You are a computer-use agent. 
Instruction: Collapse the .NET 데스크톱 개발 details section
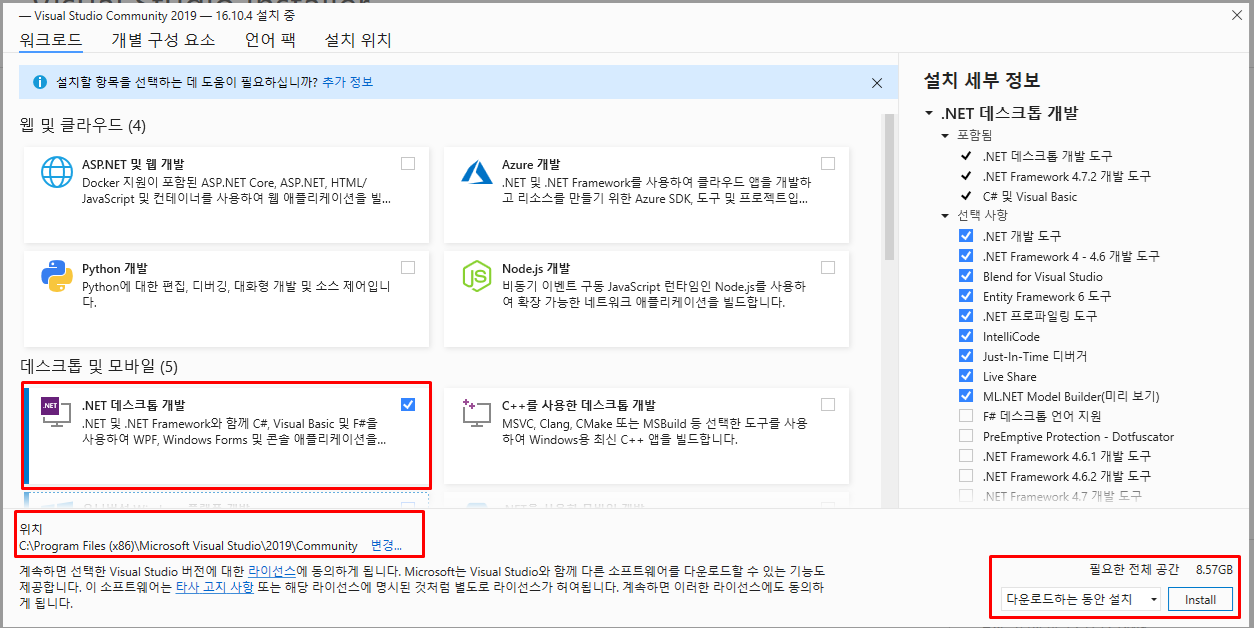pyautogui.click(x=929, y=114)
